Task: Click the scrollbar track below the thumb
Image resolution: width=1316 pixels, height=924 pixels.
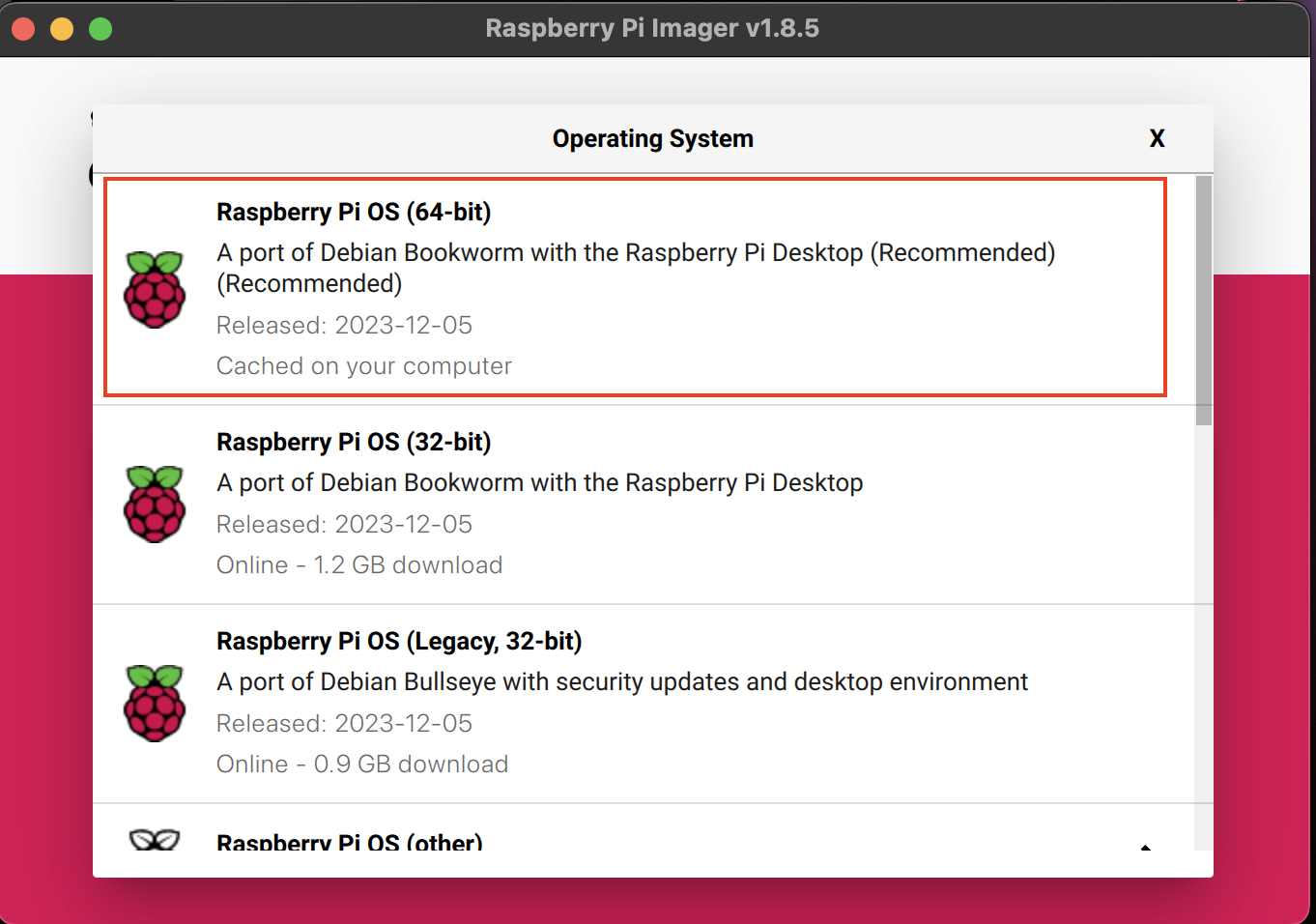Action: (1201, 628)
